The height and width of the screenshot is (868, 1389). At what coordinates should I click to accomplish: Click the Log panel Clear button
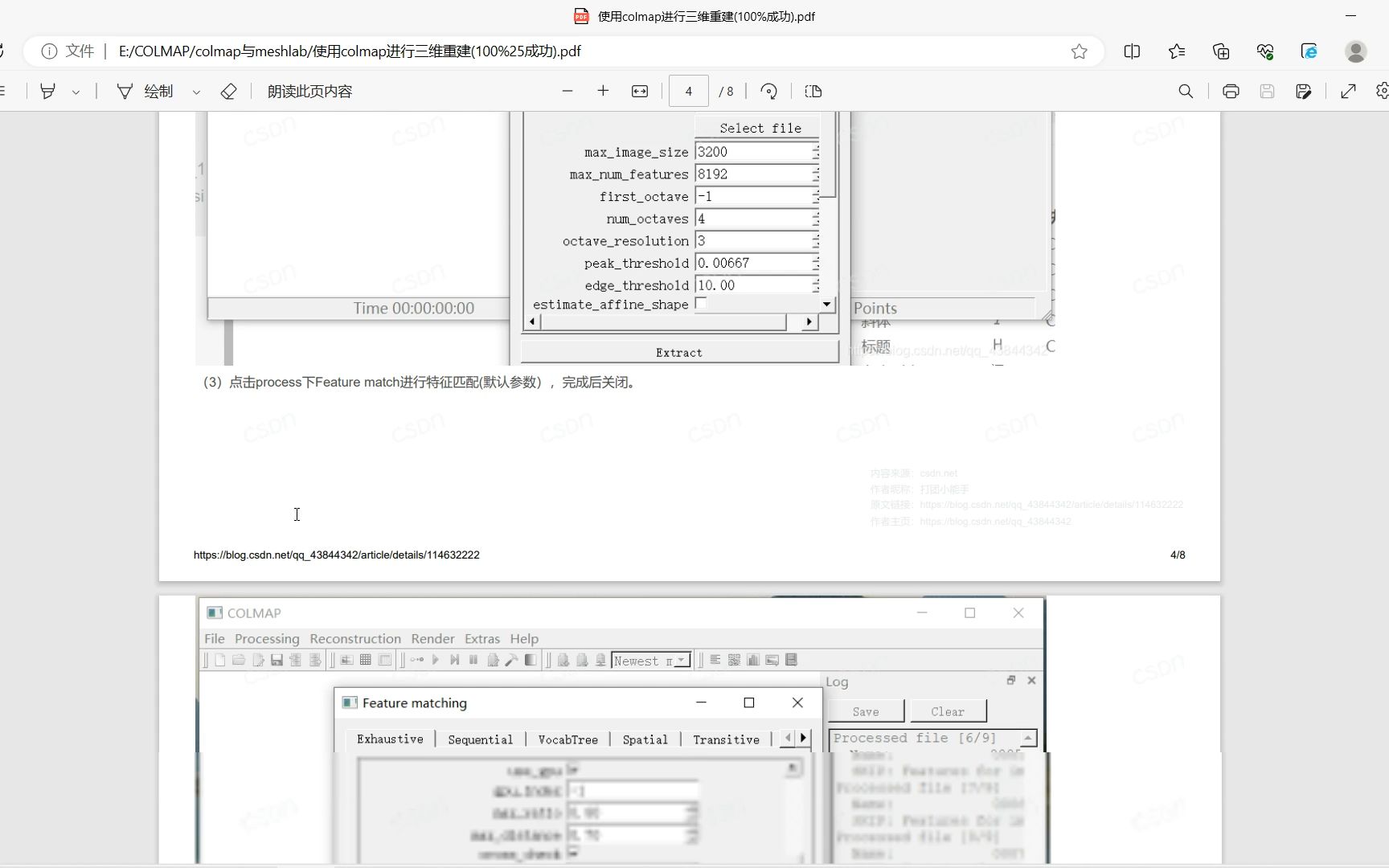pos(948,712)
